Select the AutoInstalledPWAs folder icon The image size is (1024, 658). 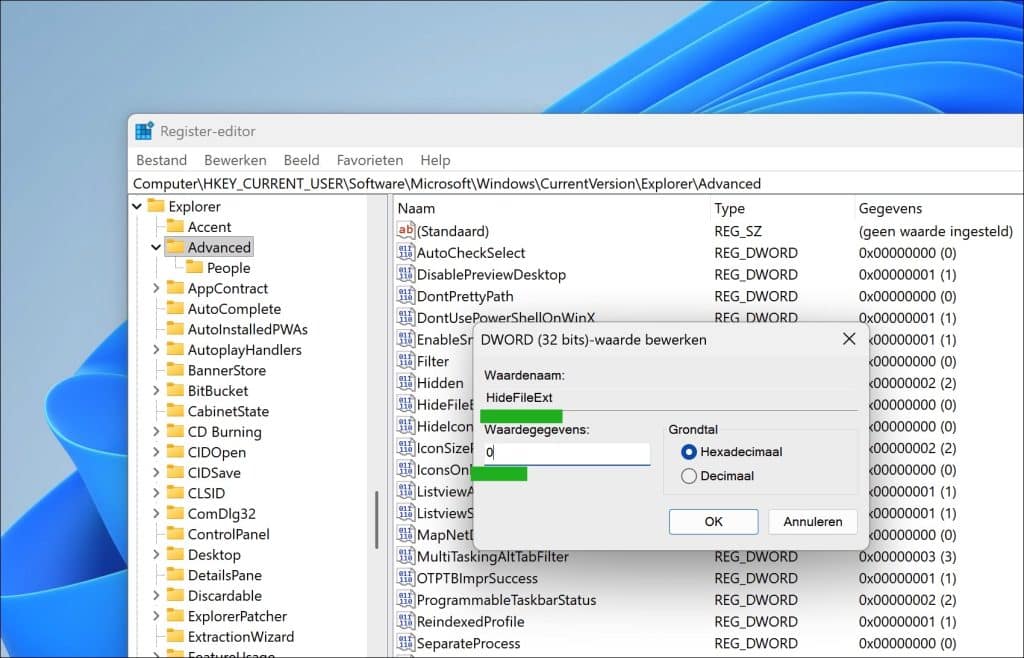[175, 328]
